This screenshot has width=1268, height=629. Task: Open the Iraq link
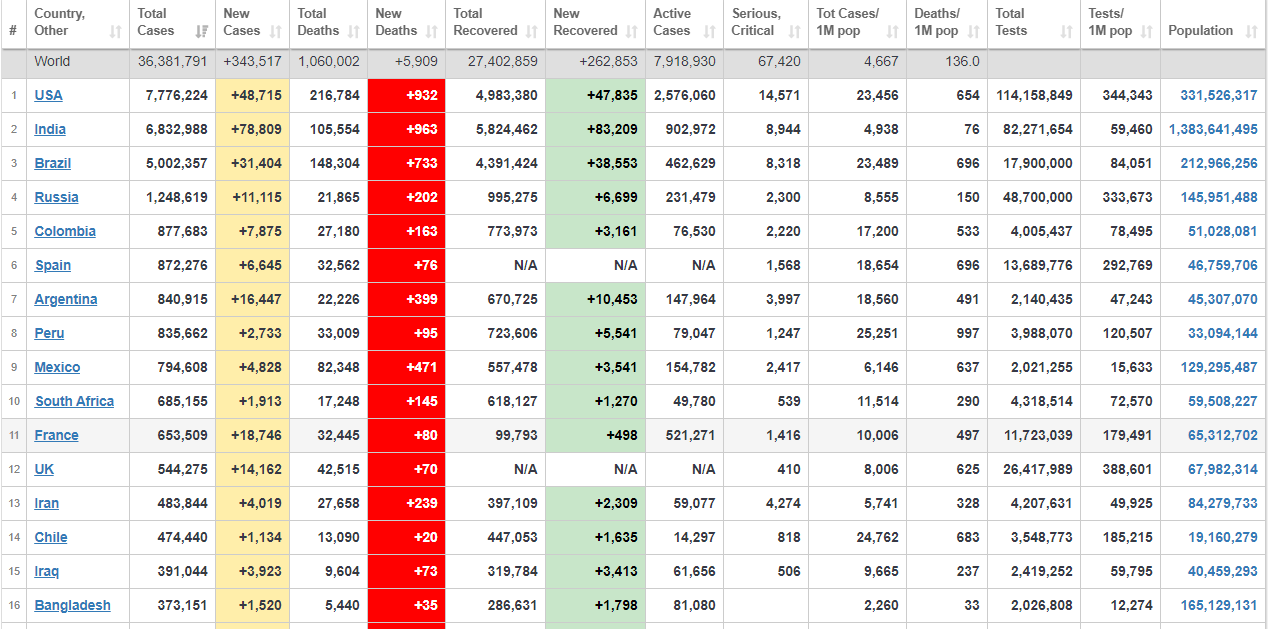tap(46, 571)
